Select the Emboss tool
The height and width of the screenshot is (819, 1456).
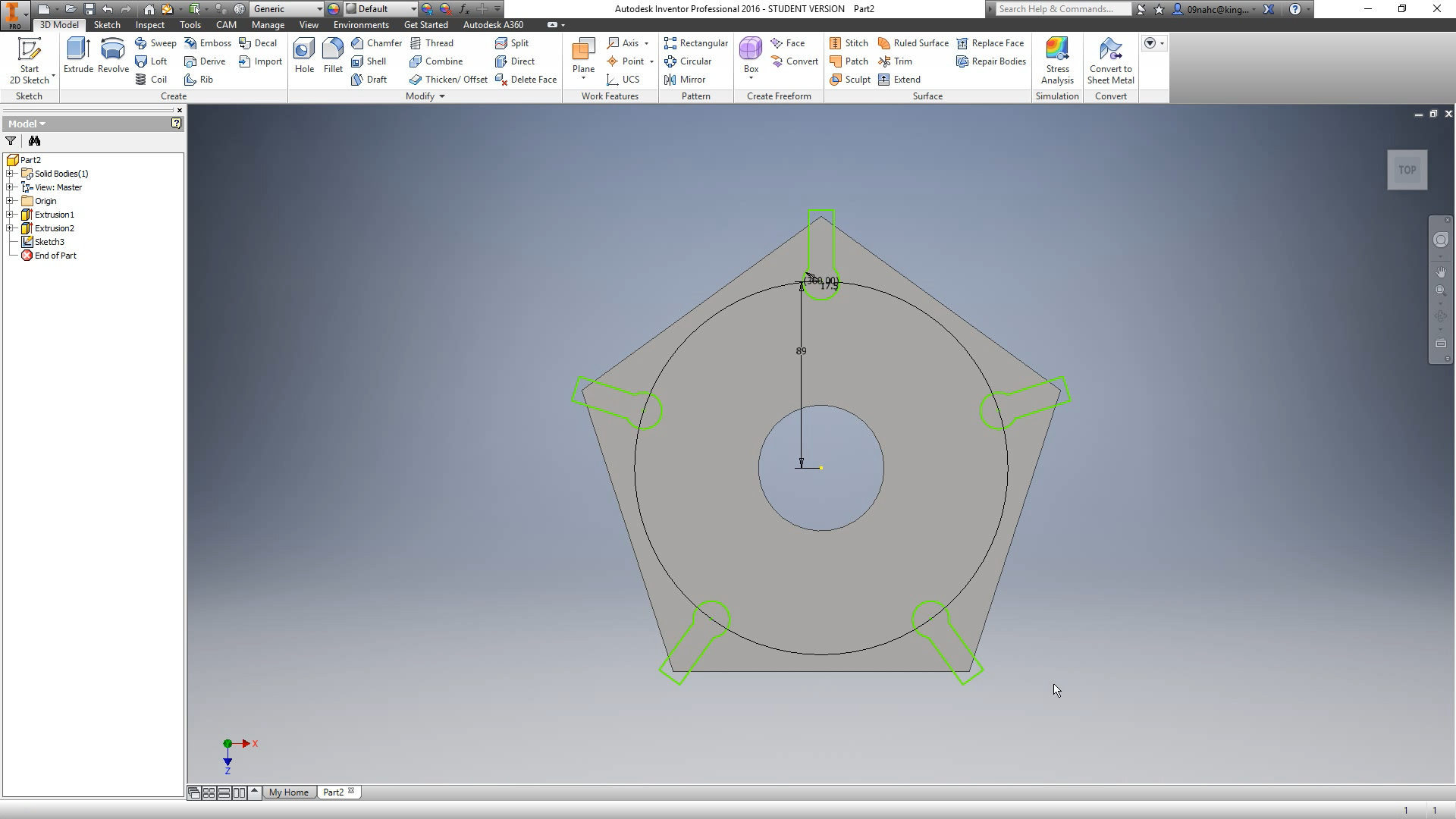(208, 43)
